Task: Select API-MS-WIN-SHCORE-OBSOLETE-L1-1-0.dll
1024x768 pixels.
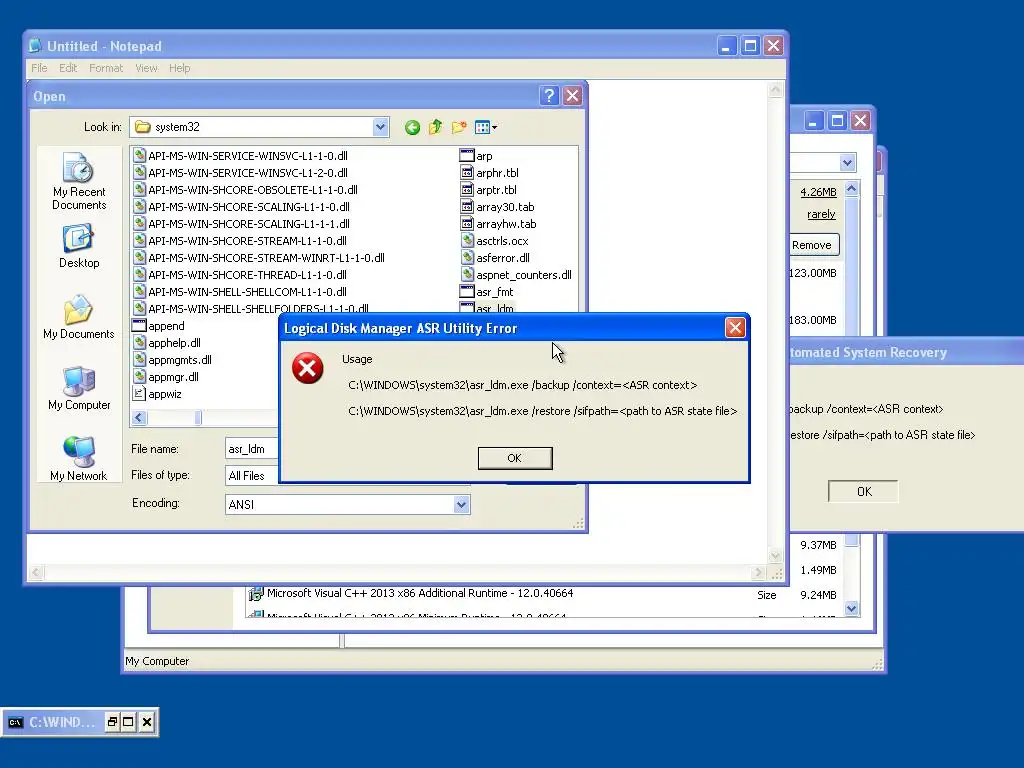Action: click(x=246, y=190)
